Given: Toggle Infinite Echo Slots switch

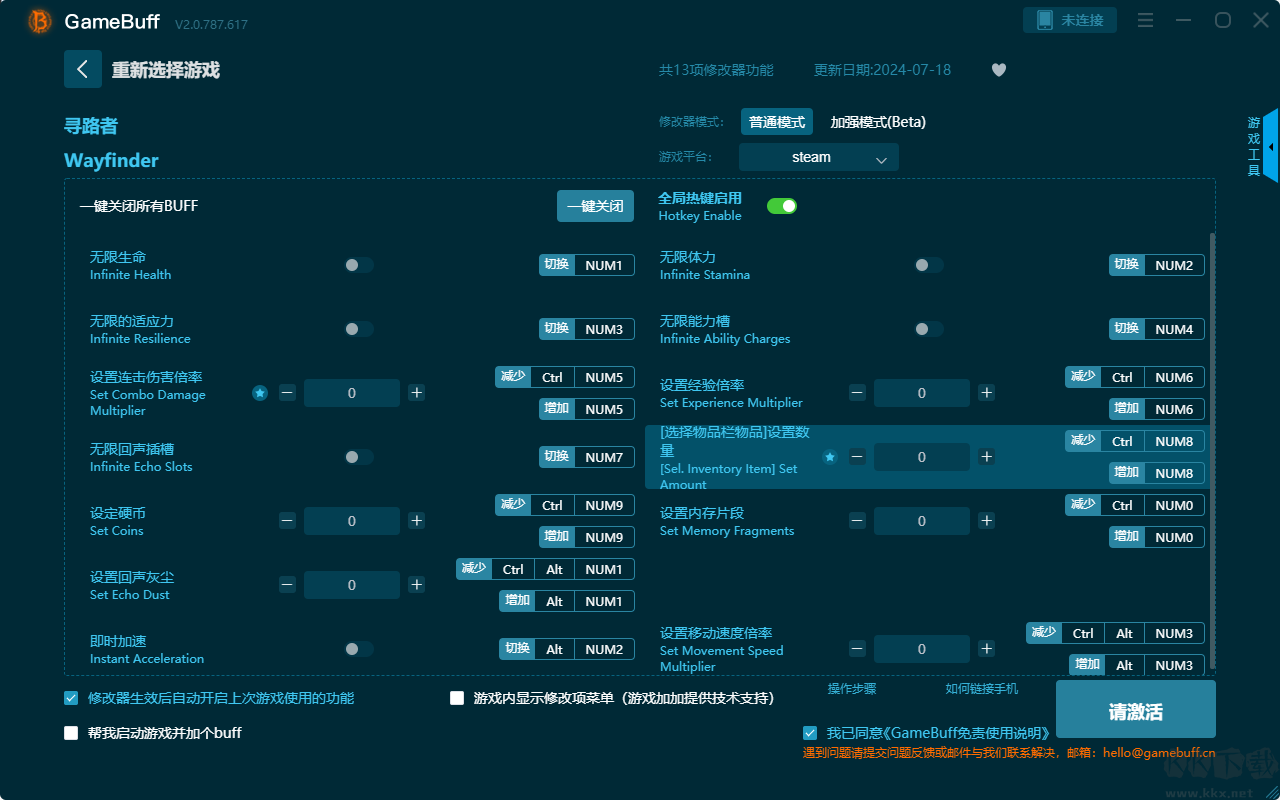Looking at the screenshot, I should (359, 457).
